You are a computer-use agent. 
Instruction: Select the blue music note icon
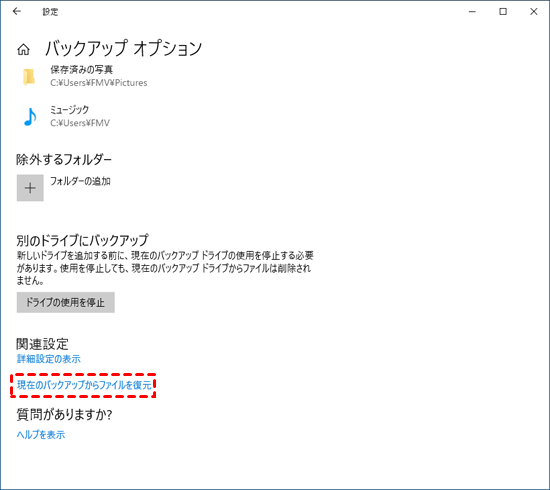click(30, 116)
